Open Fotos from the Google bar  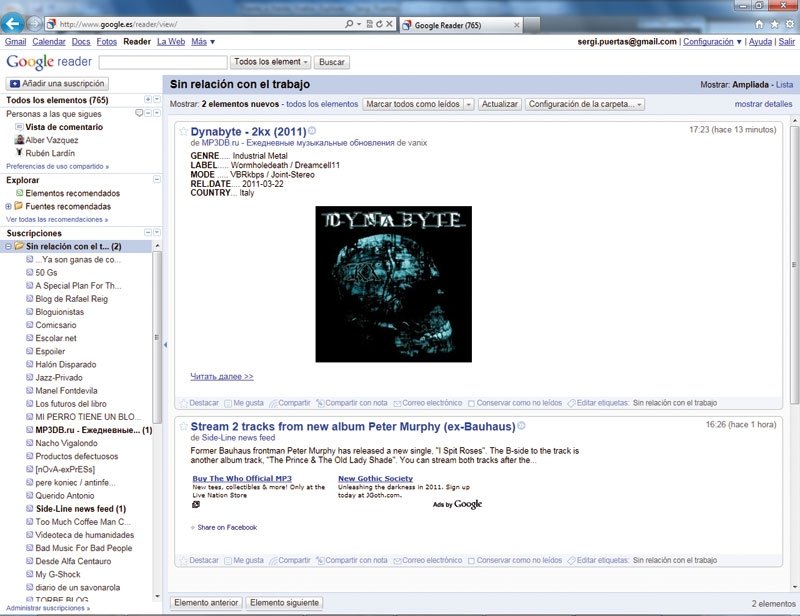[107, 42]
